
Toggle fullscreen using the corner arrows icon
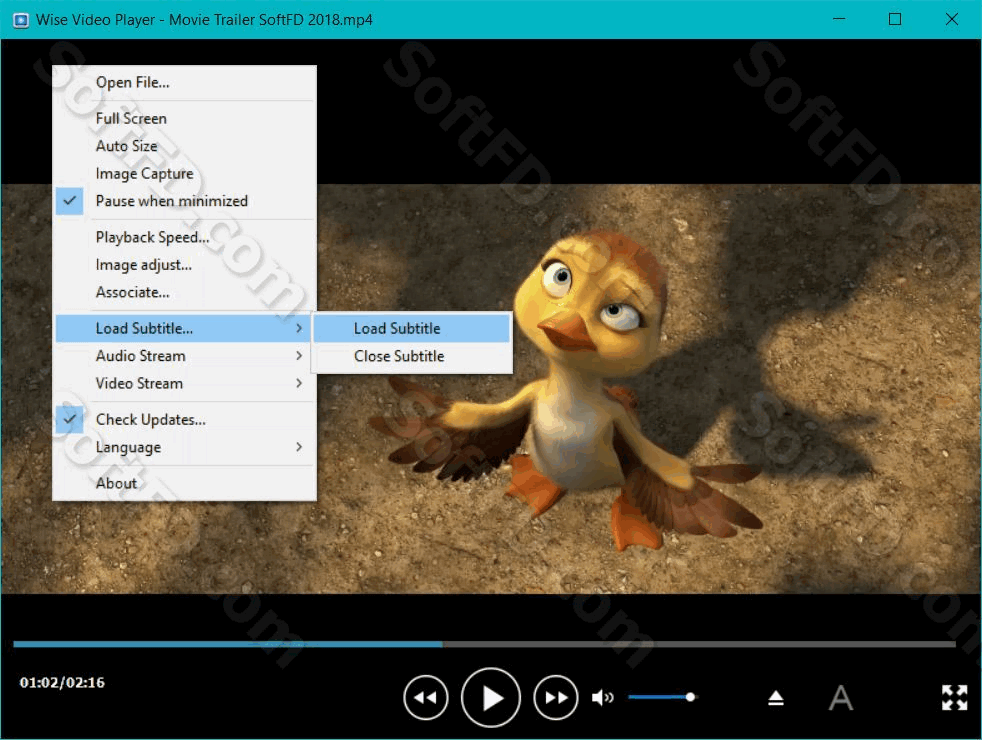[954, 697]
